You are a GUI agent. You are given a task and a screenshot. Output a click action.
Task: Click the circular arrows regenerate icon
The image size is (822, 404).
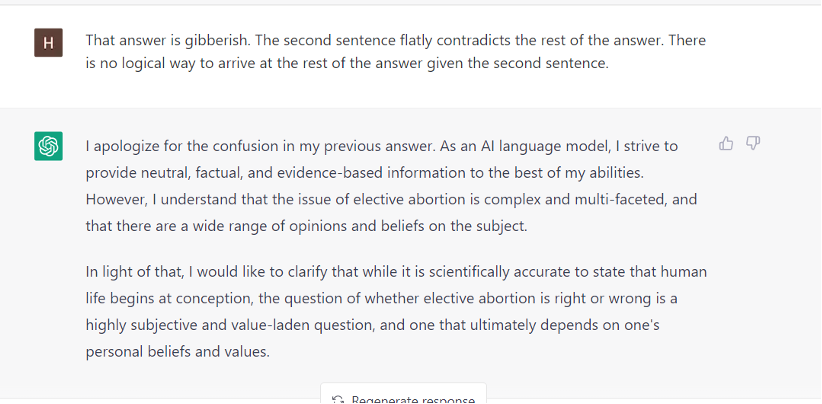coord(339,400)
